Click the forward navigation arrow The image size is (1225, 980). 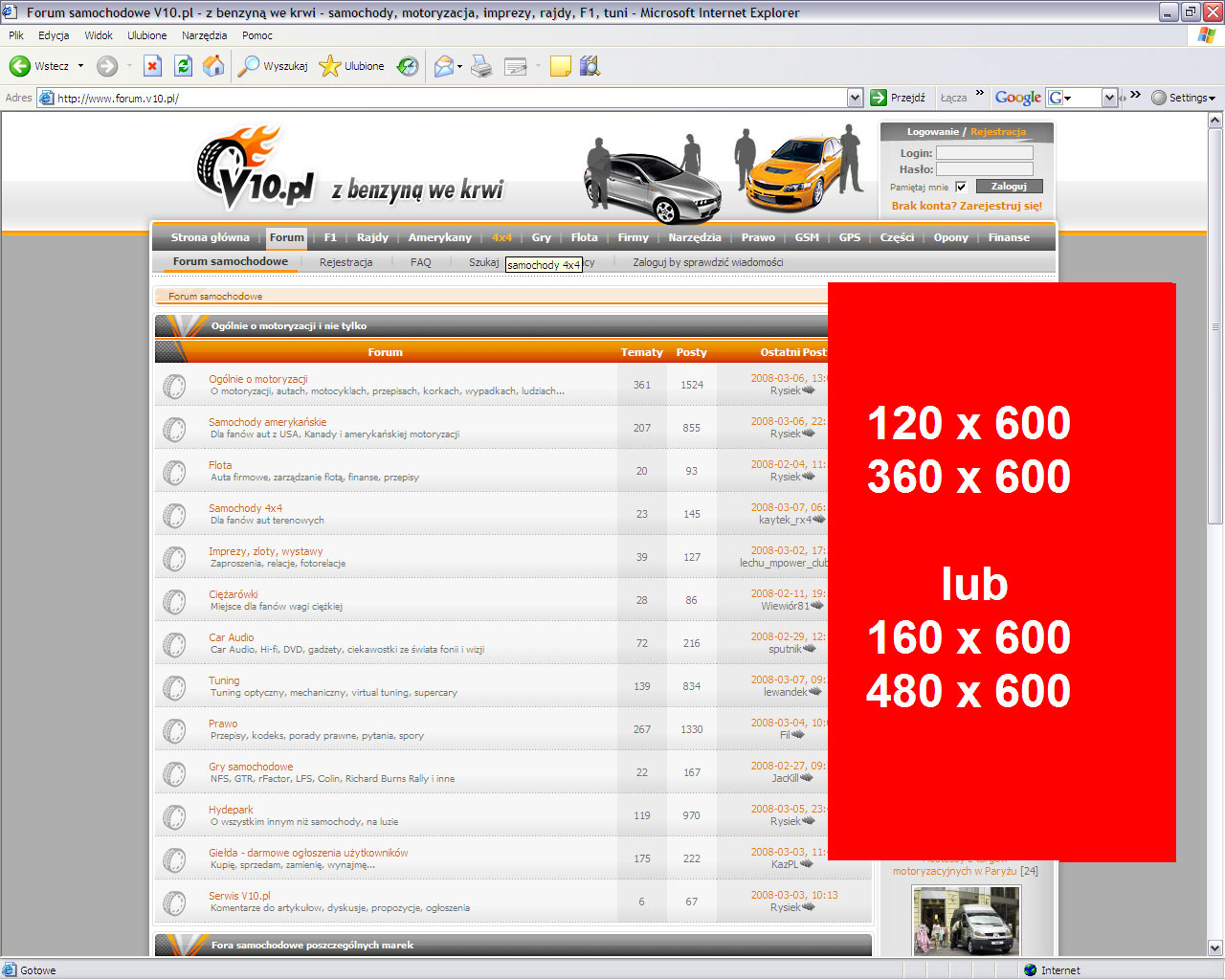pyautogui.click(x=107, y=66)
